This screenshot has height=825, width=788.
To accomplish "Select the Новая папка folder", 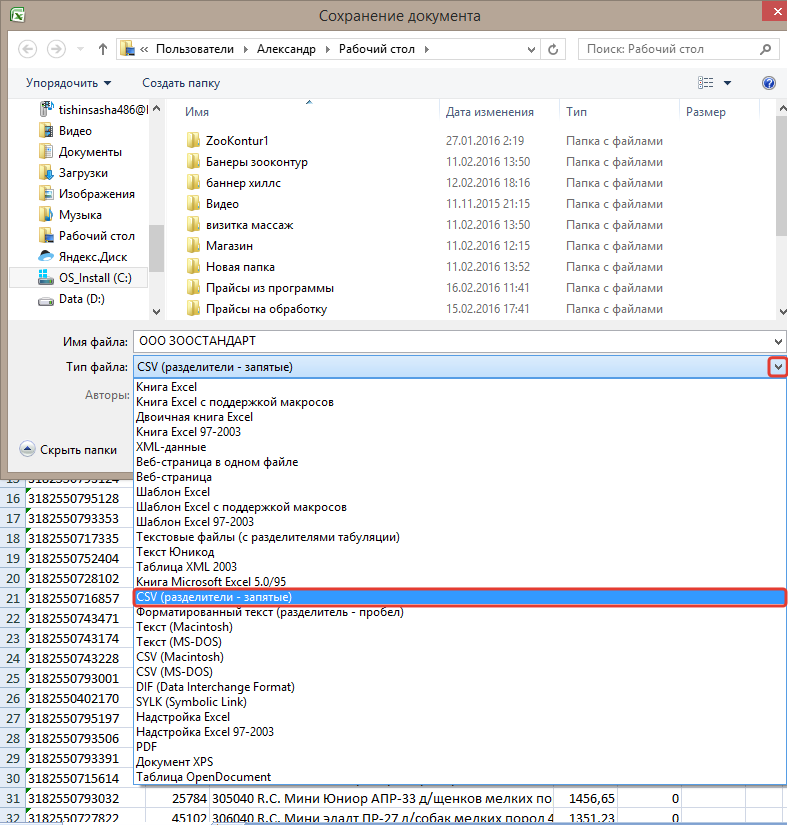I will coord(240,267).
